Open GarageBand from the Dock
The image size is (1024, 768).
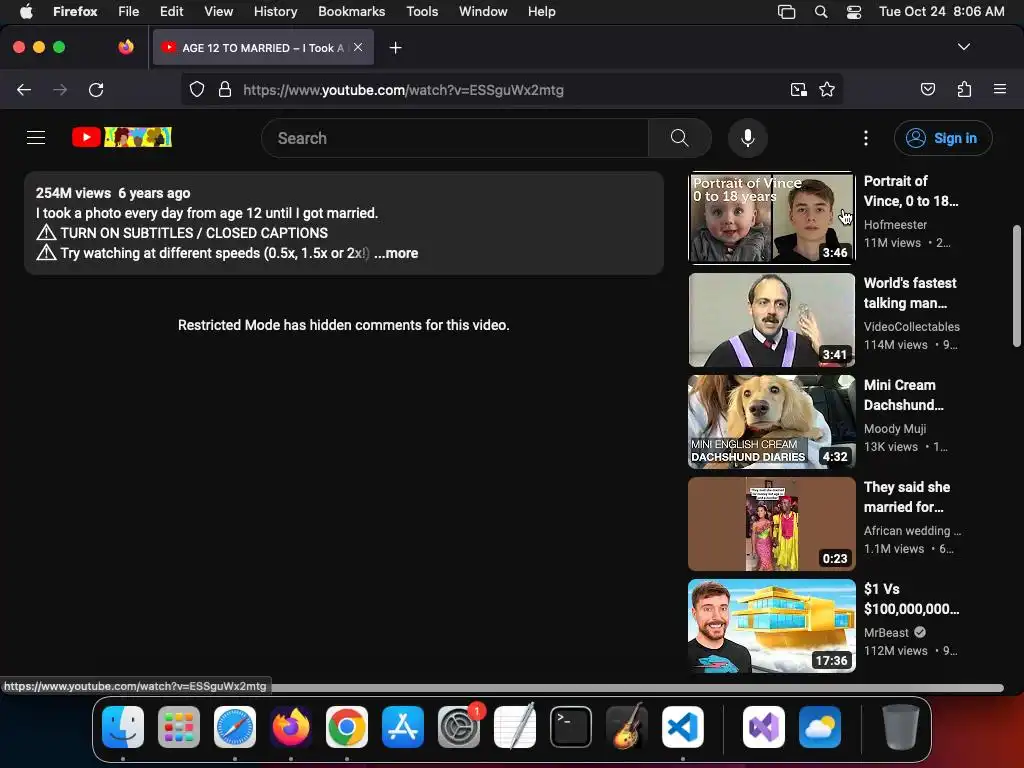[627, 727]
